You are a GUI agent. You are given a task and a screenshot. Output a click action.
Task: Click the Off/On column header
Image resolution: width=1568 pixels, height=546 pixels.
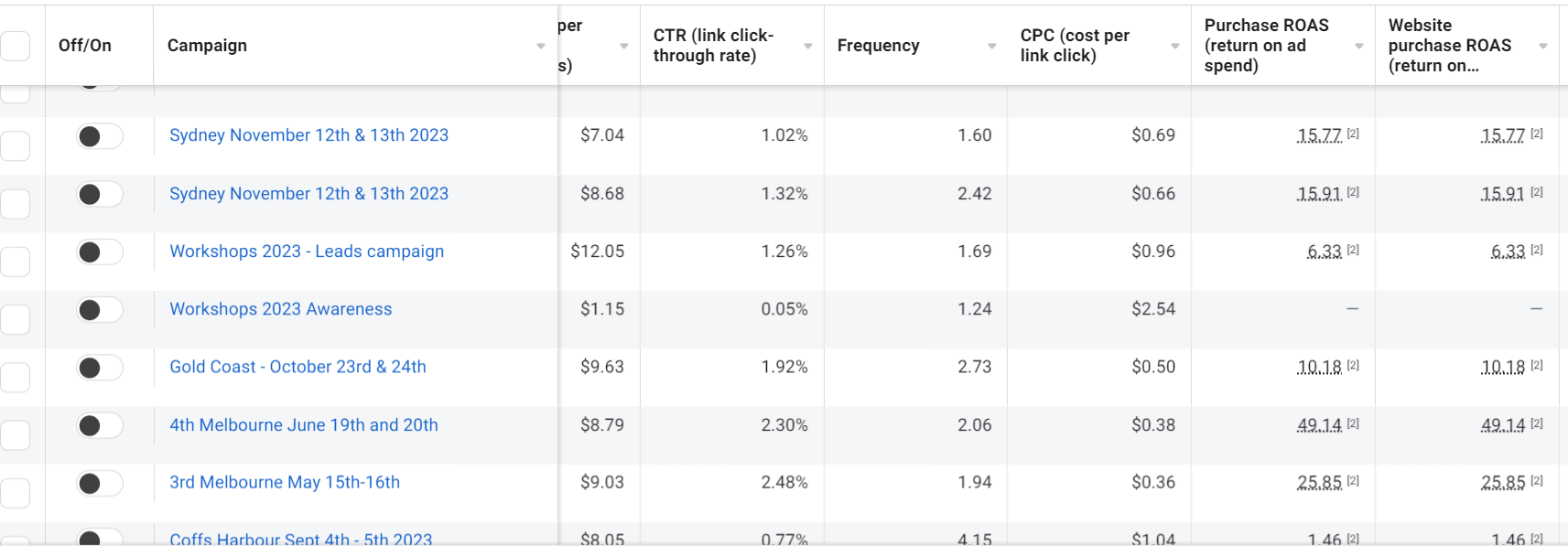pyautogui.click(x=85, y=46)
